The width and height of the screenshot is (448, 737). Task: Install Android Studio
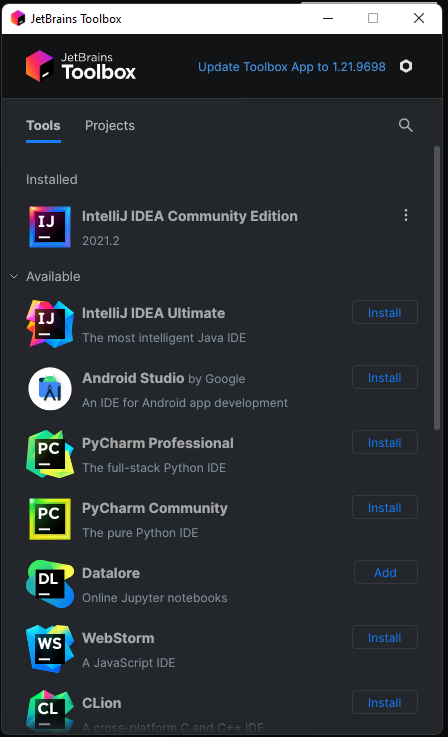[x=385, y=377]
